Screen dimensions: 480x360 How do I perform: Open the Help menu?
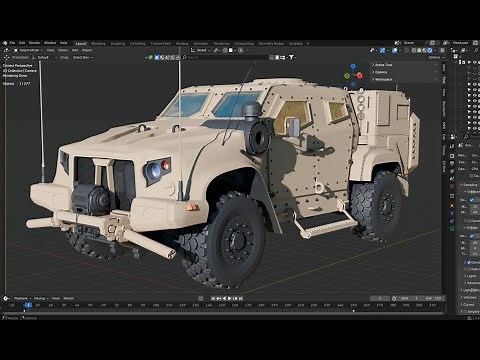pyautogui.click(x=63, y=43)
